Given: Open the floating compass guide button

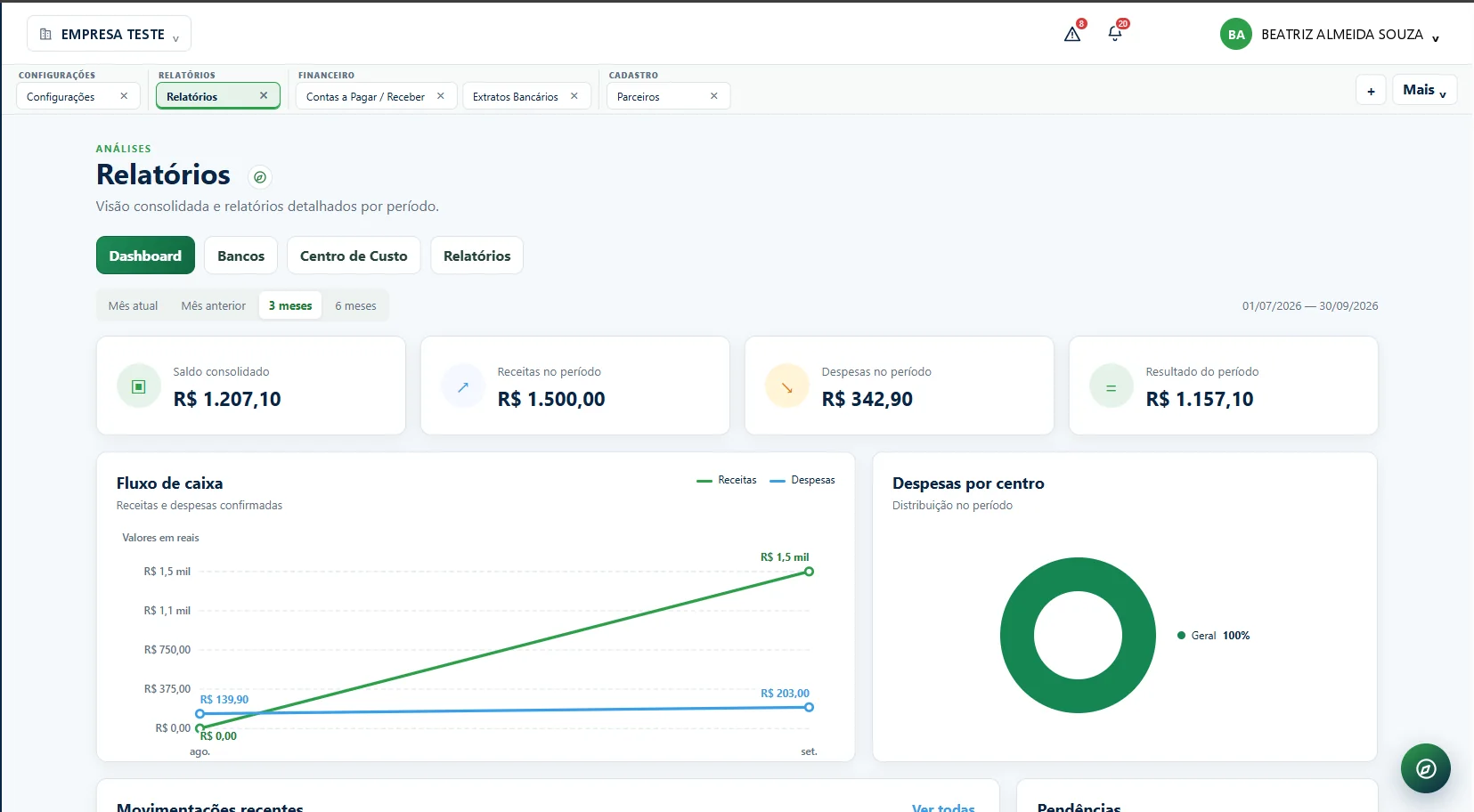Looking at the screenshot, I should [1425, 768].
